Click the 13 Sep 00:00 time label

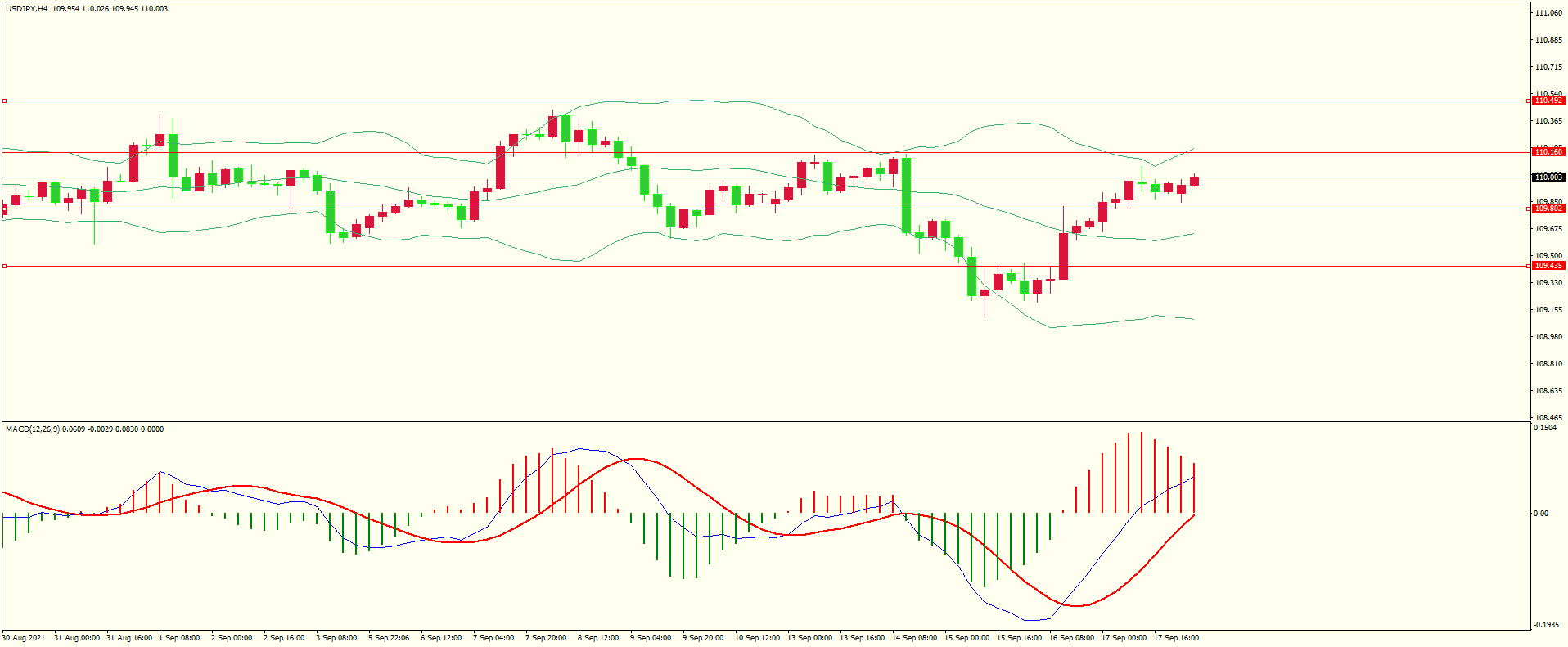click(810, 638)
